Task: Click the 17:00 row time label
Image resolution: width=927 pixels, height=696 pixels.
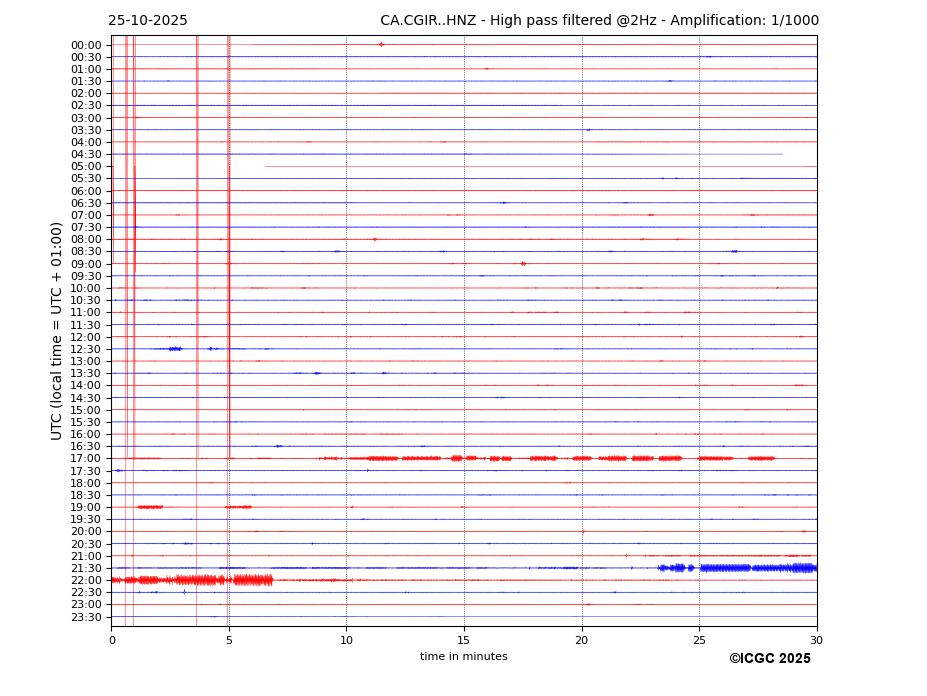Action: pyautogui.click(x=85, y=459)
